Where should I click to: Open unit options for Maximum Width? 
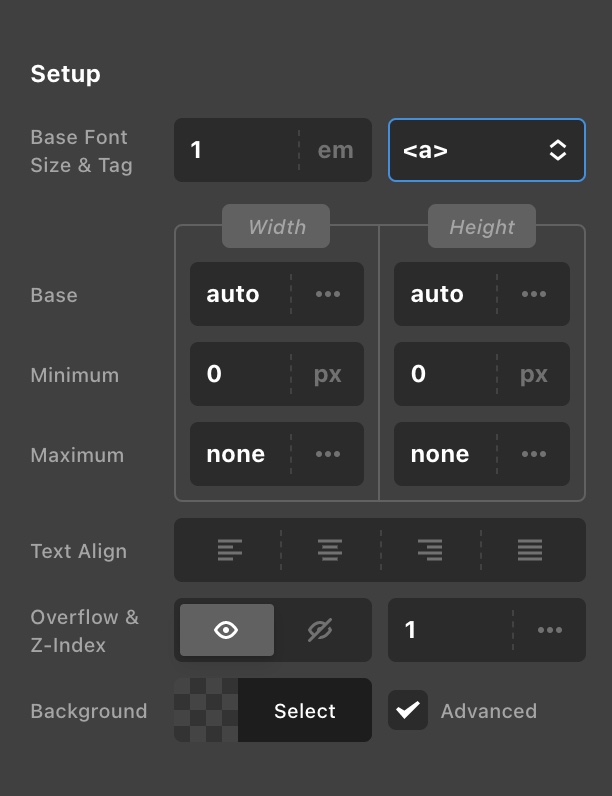pos(328,454)
